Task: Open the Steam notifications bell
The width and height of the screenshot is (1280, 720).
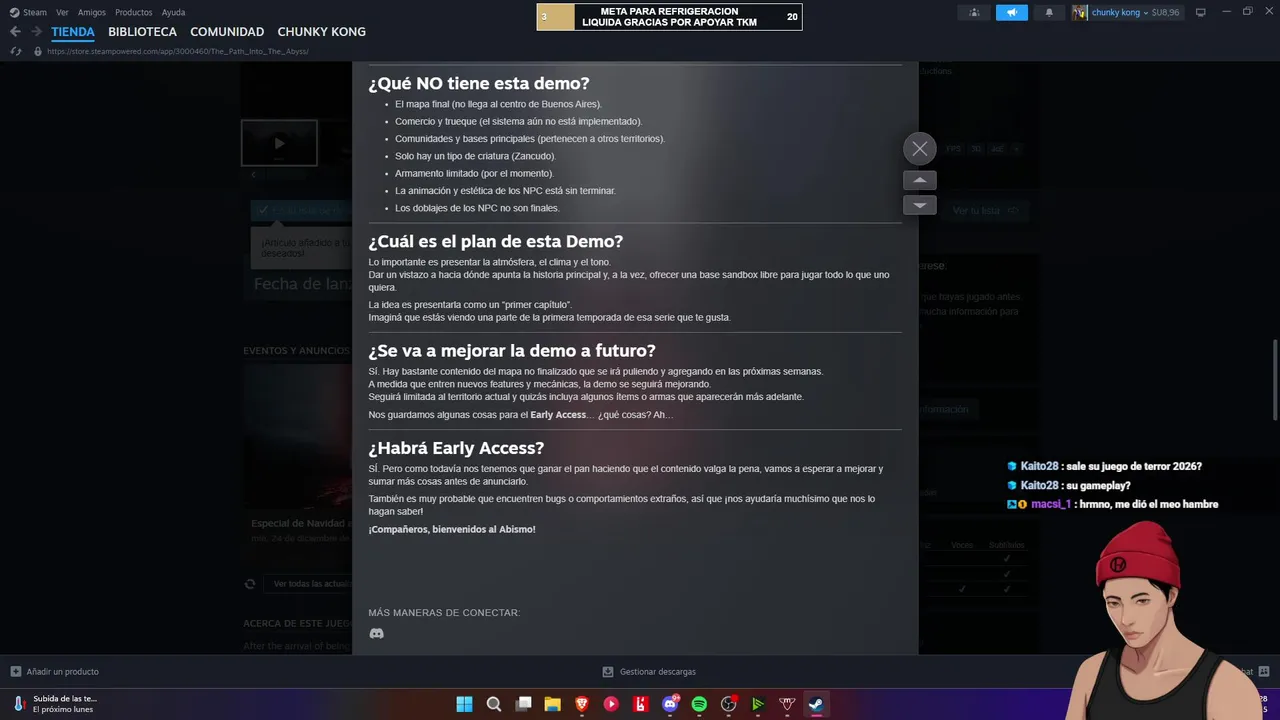Action: 1049,12
